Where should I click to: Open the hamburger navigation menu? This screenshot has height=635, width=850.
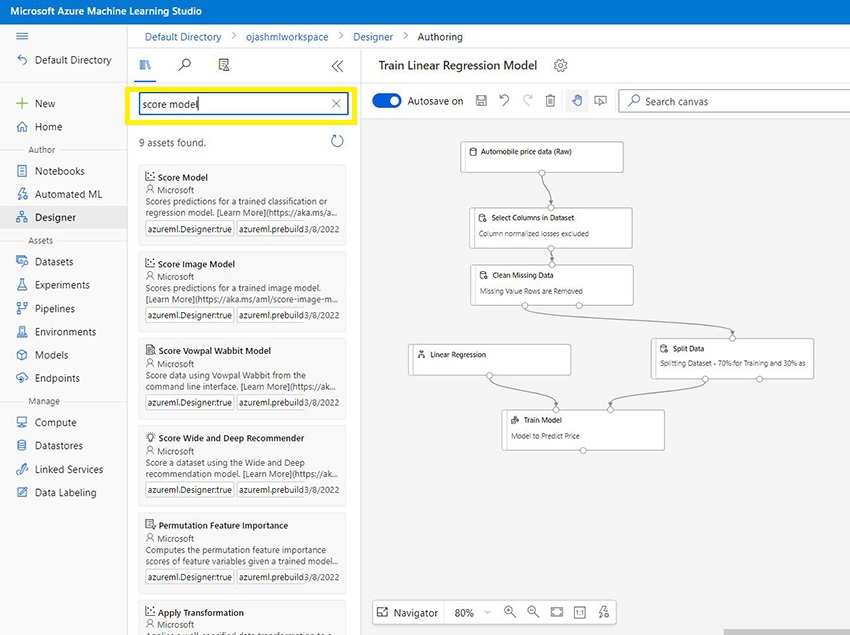click(22, 36)
